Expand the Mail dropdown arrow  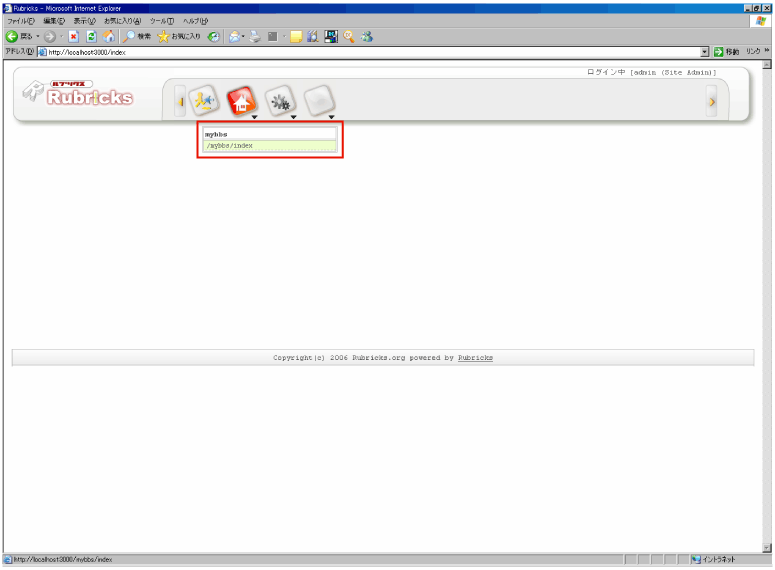coord(243,37)
